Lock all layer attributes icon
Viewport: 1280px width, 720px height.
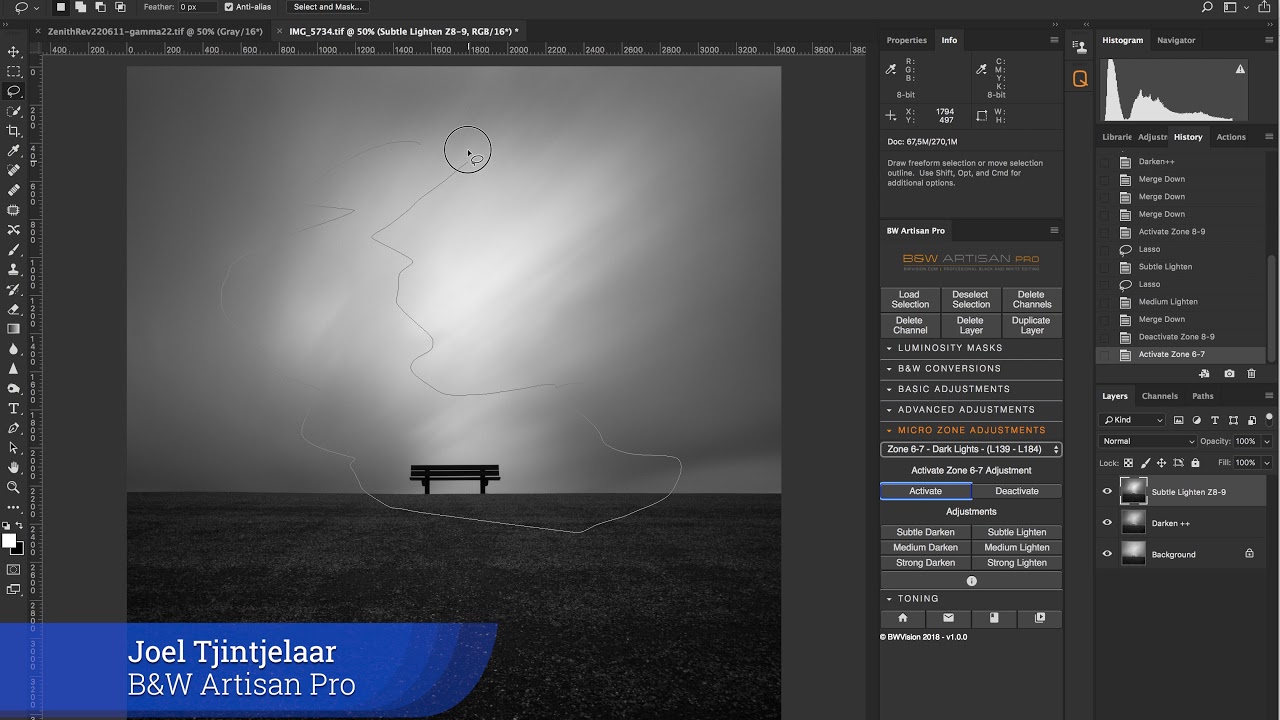(x=1195, y=463)
